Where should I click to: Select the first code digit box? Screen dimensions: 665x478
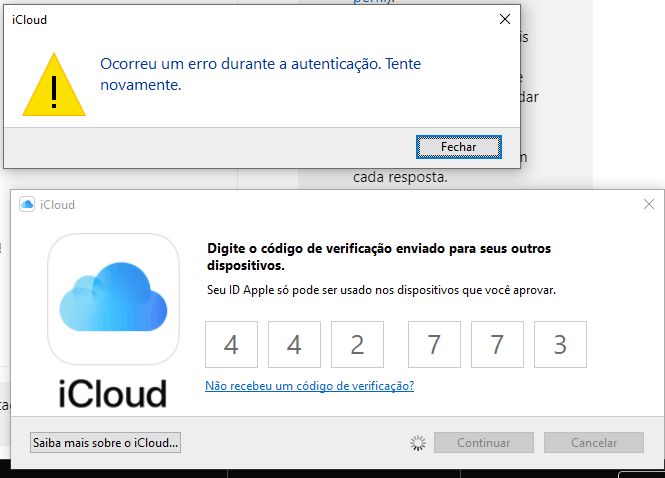click(x=231, y=344)
